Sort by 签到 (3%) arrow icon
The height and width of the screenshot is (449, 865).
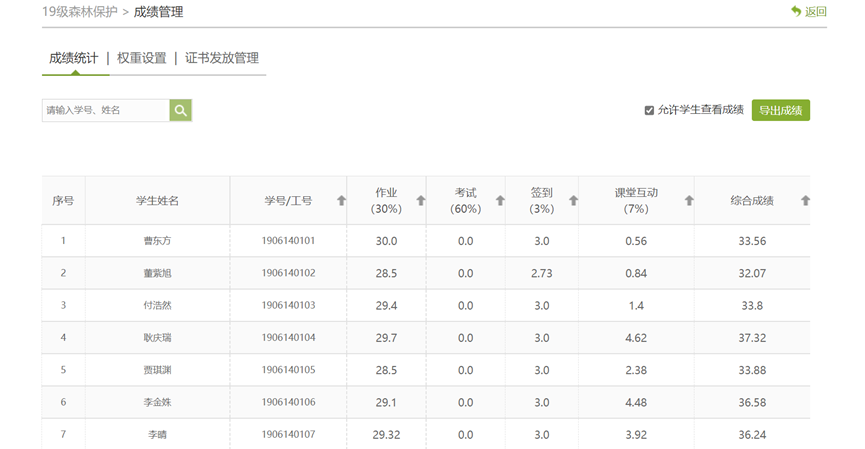coord(573,201)
